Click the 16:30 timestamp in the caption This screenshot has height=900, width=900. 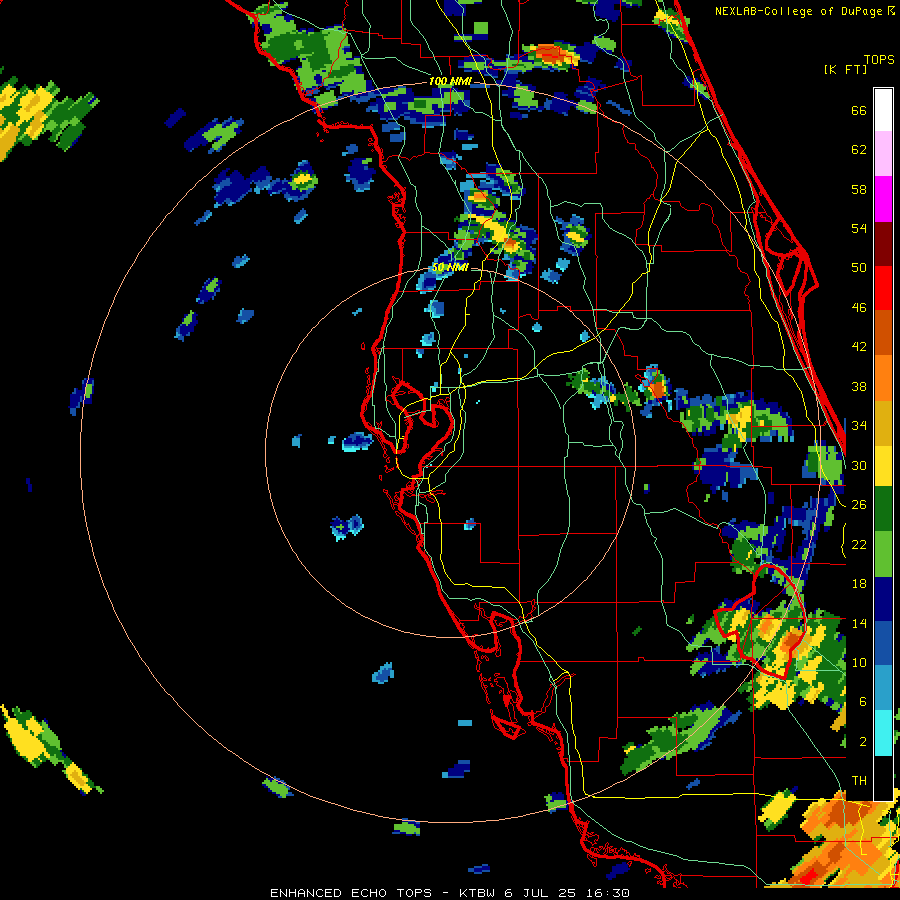point(608,893)
